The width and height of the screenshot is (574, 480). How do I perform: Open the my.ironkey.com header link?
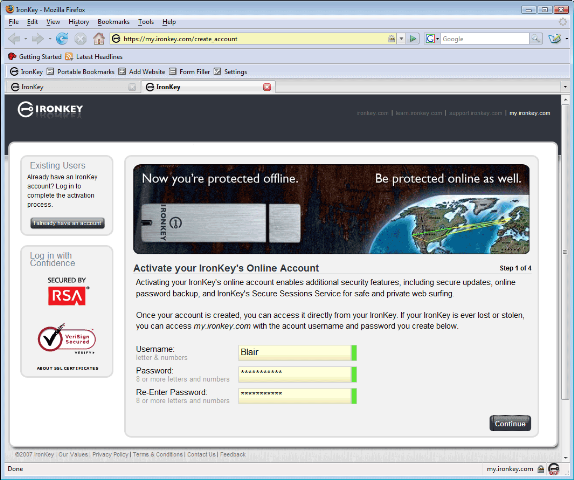[x=530, y=113]
